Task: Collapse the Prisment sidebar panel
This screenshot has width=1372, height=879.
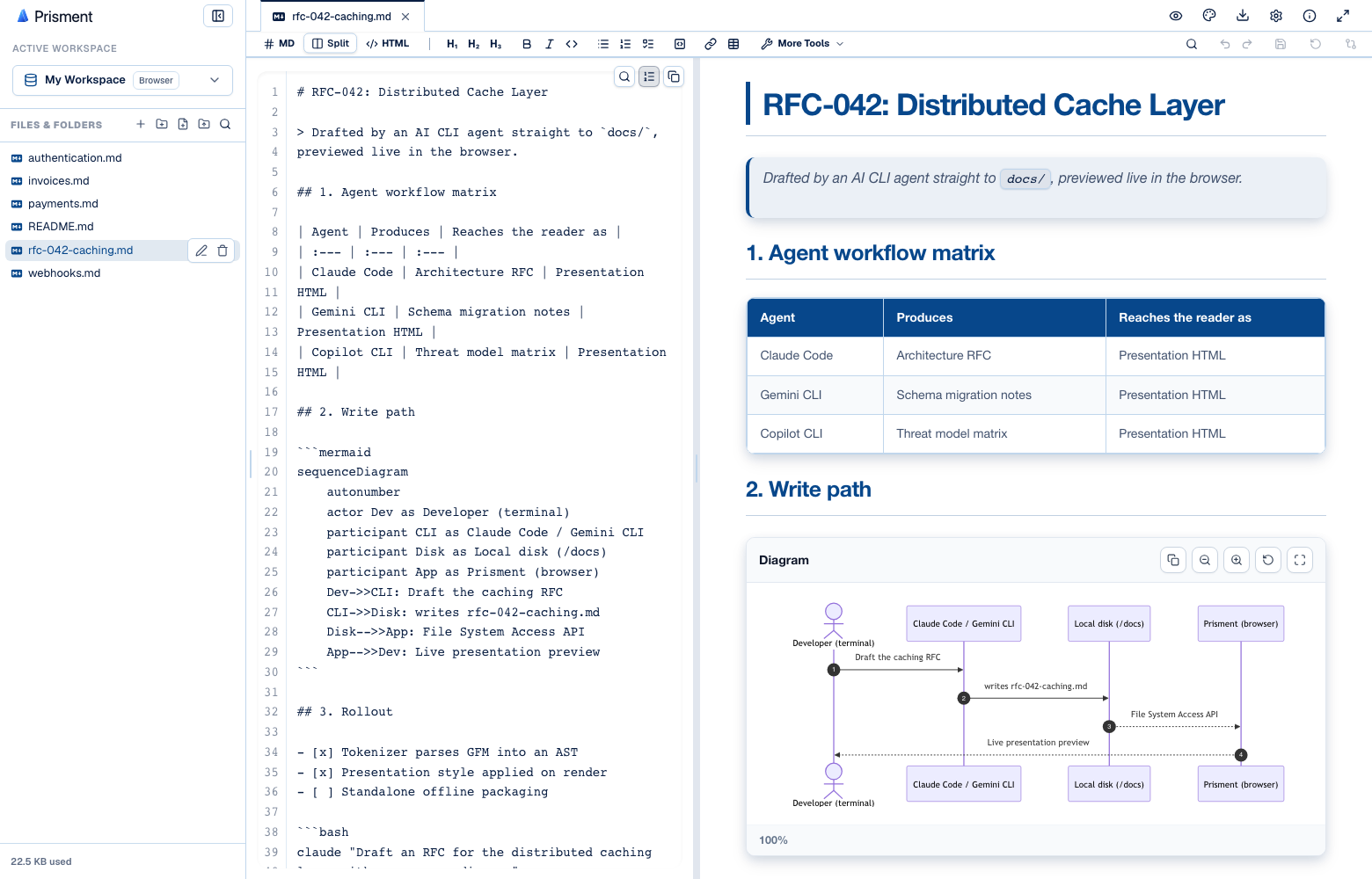Action: tap(218, 16)
